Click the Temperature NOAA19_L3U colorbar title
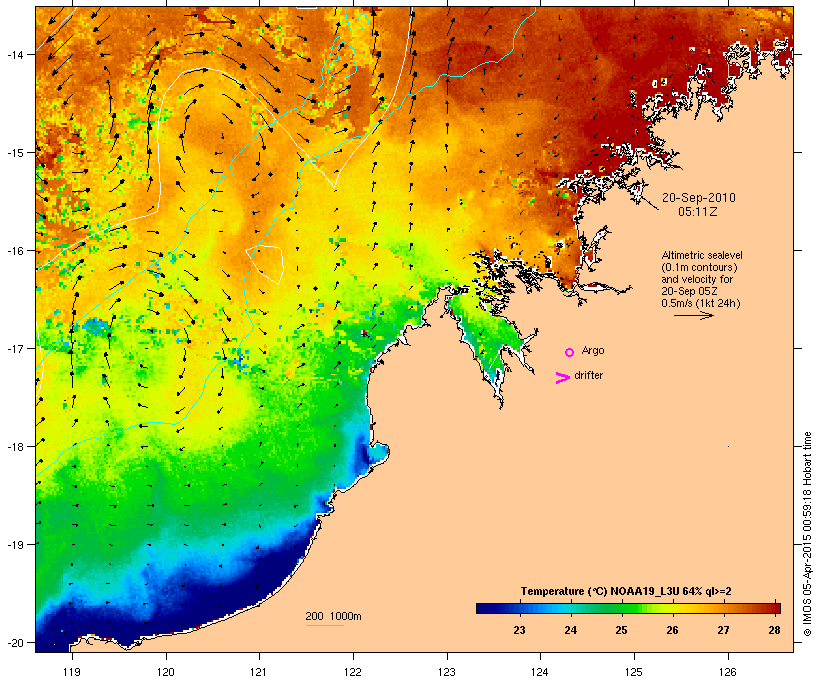This screenshot has height=680, width=820. pyautogui.click(x=626, y=591)
